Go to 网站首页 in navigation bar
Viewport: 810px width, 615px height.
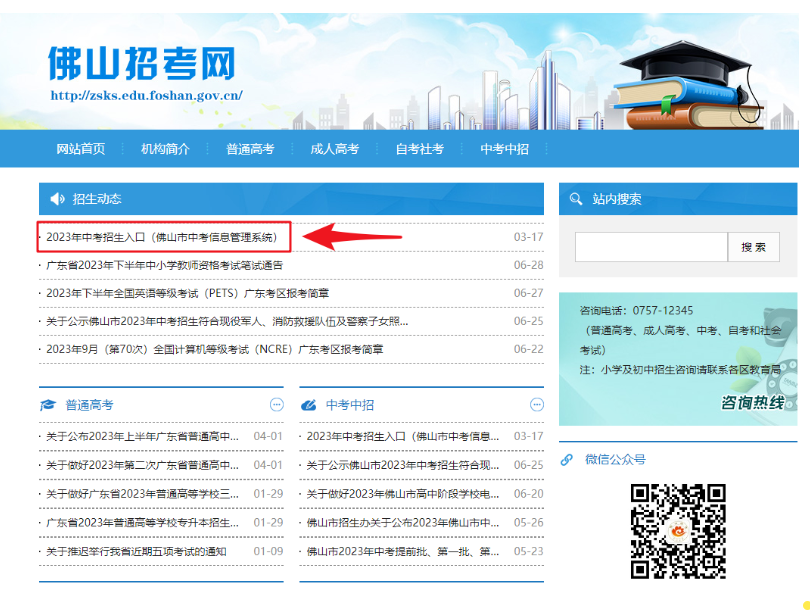pyautogui.click(x=80, y=149)
